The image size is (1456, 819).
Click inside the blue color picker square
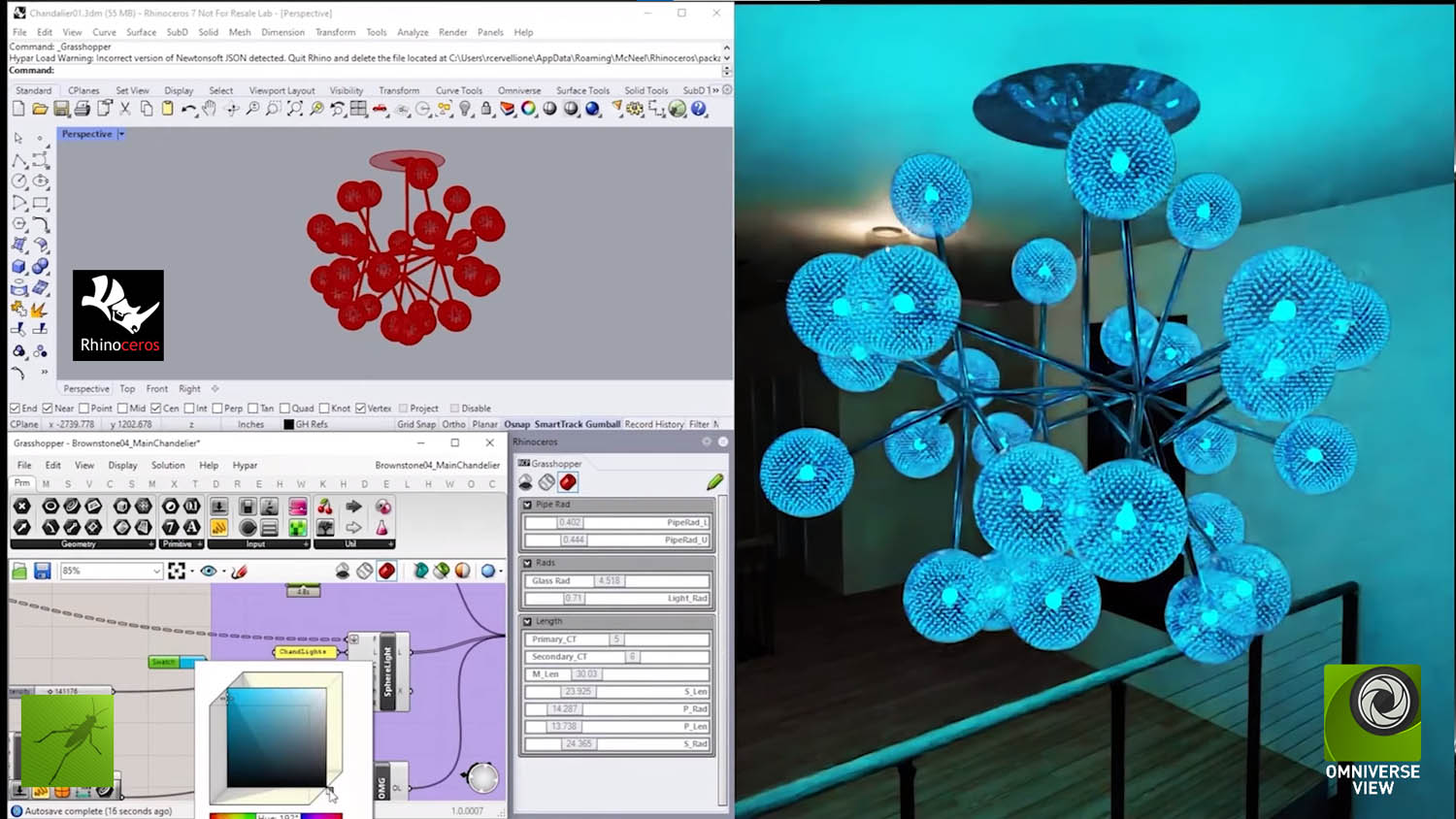(277, 737)
